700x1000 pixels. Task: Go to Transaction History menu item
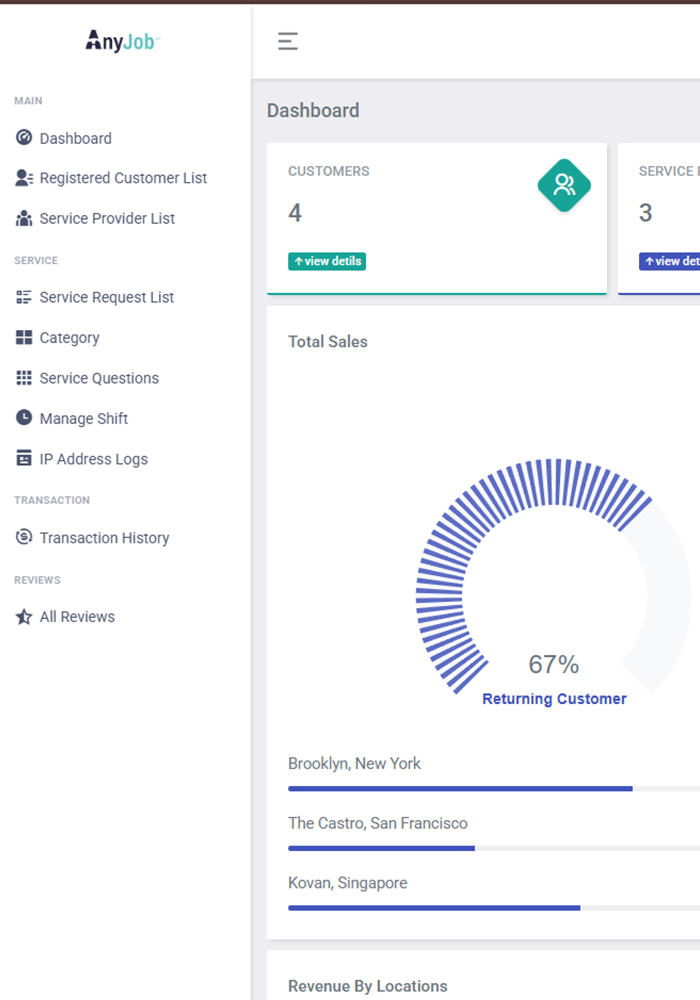tap(104, 538)
